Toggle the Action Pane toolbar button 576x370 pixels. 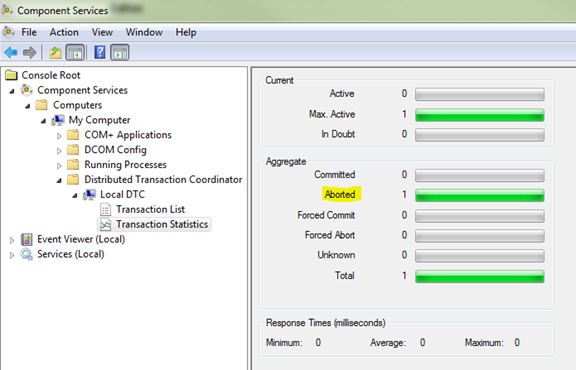[120, 53]
